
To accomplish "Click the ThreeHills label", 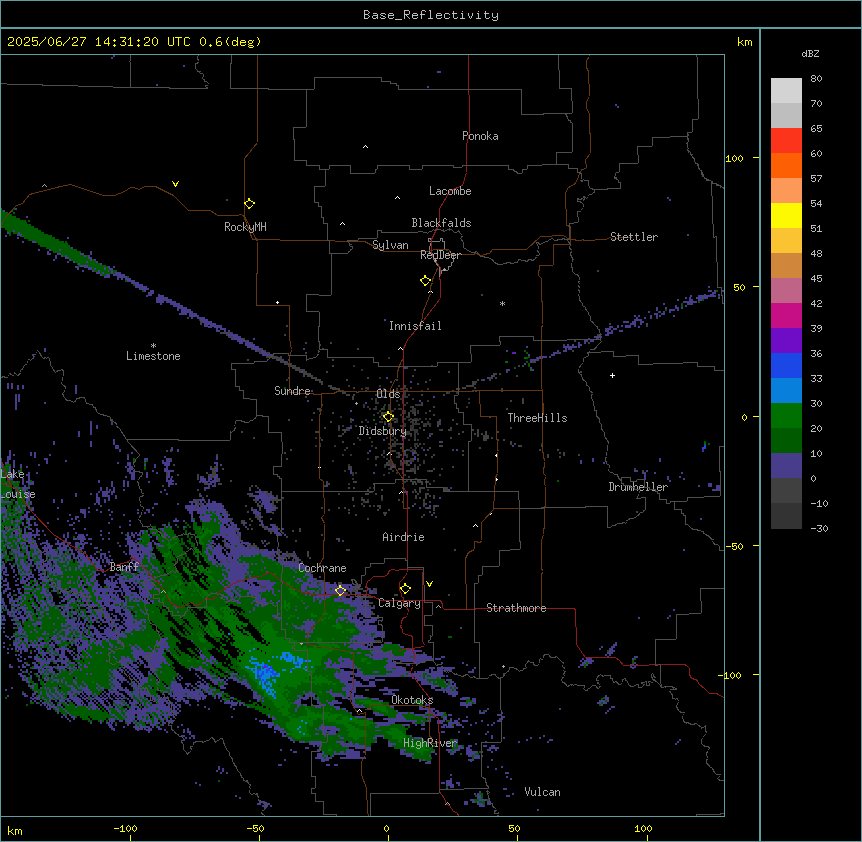I will 537,418.
